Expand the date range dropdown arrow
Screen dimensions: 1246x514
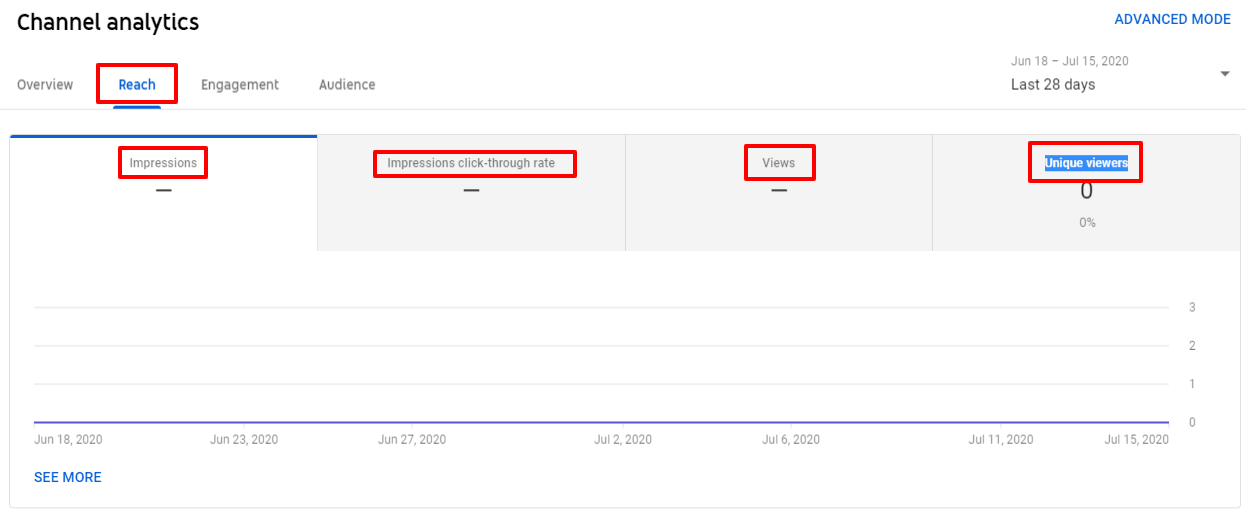point(1225,74)
